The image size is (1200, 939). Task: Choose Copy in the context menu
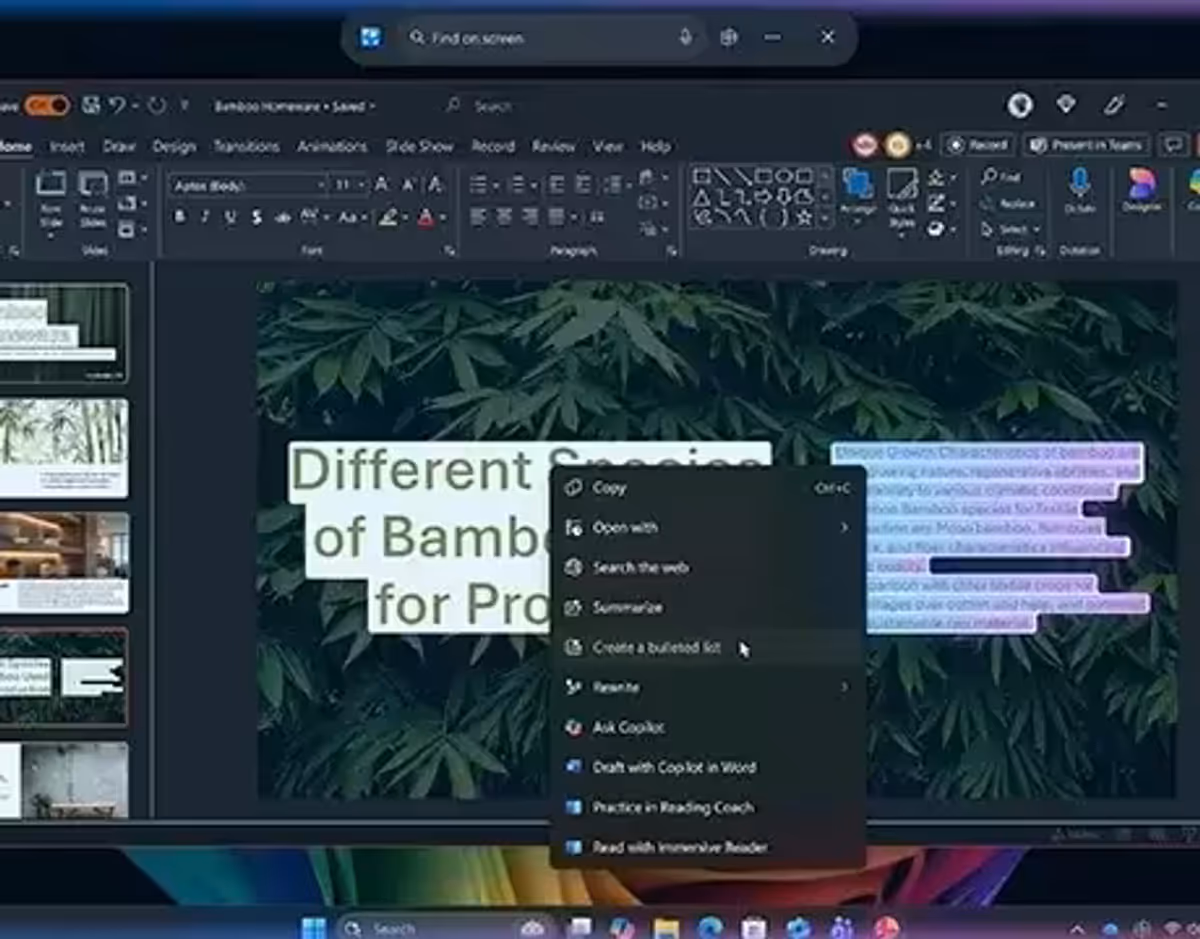pos(707,488)
